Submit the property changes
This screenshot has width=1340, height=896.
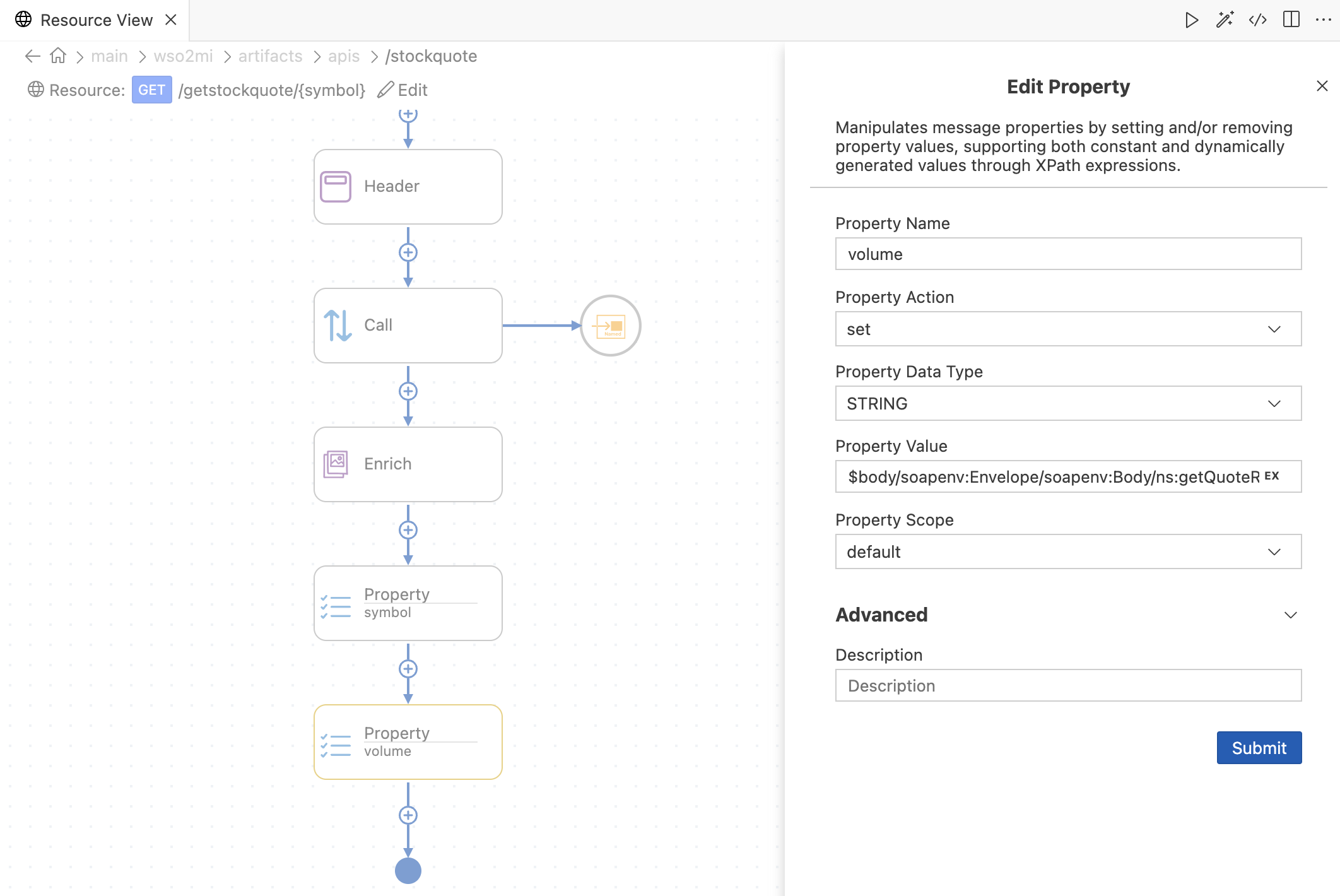click(x=1259, y=748)
